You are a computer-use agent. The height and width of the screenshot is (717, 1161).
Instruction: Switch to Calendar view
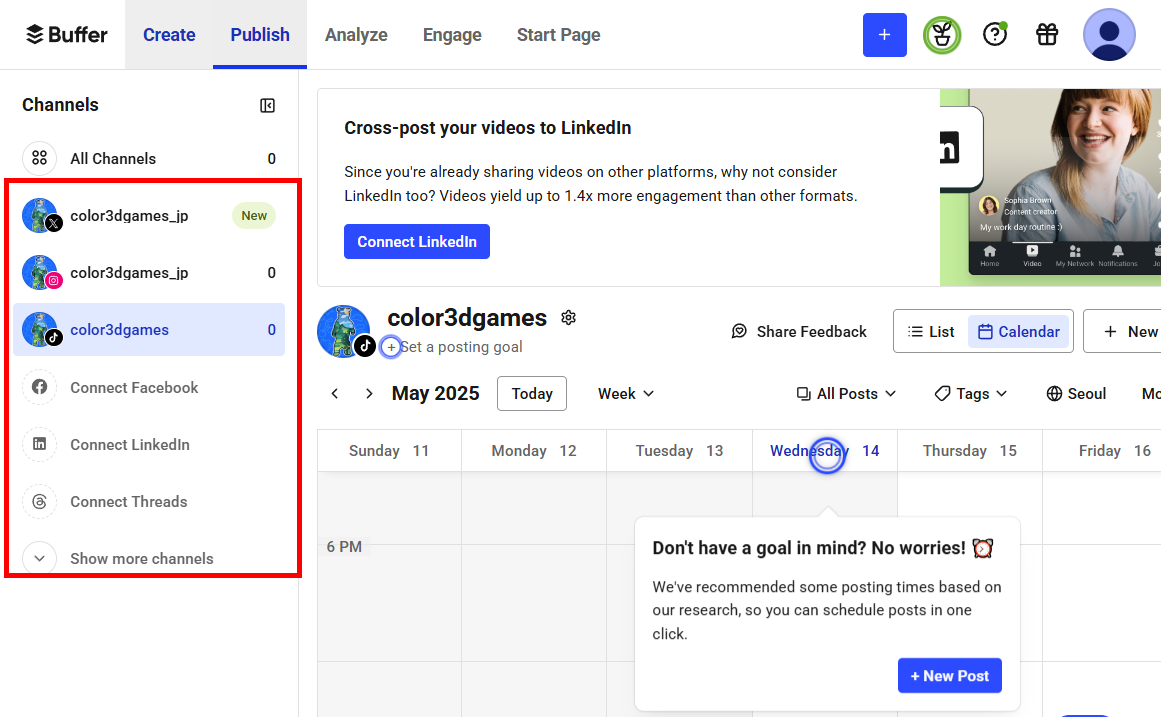pos(1019,332)
